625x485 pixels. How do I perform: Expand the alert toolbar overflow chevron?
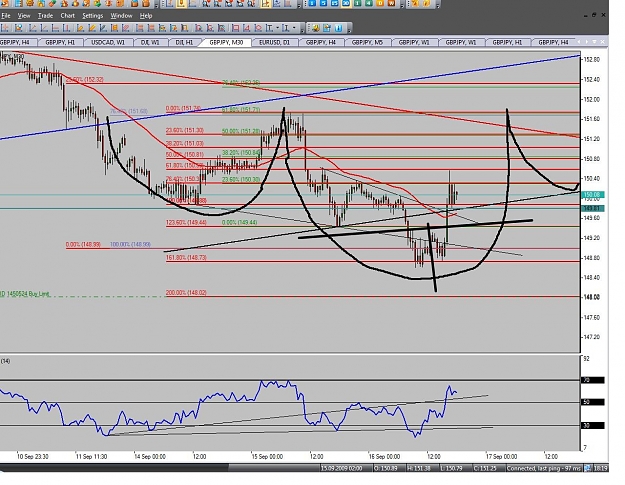pyautogui.click(x=349, y=29)
